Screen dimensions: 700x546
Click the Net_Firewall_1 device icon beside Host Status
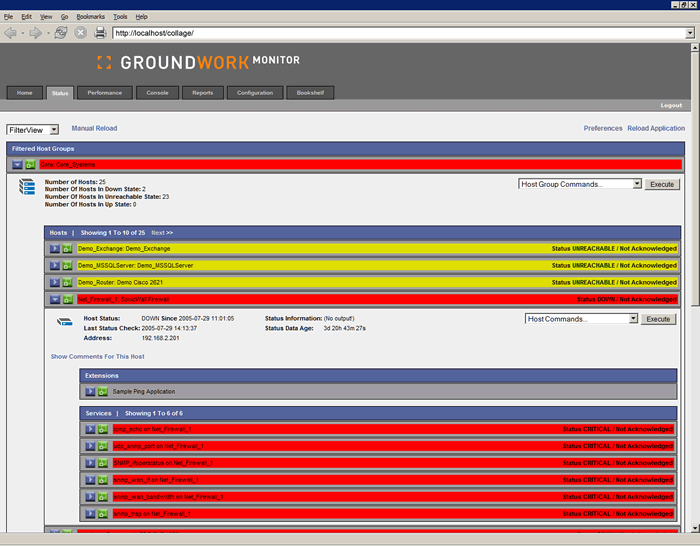65,321
